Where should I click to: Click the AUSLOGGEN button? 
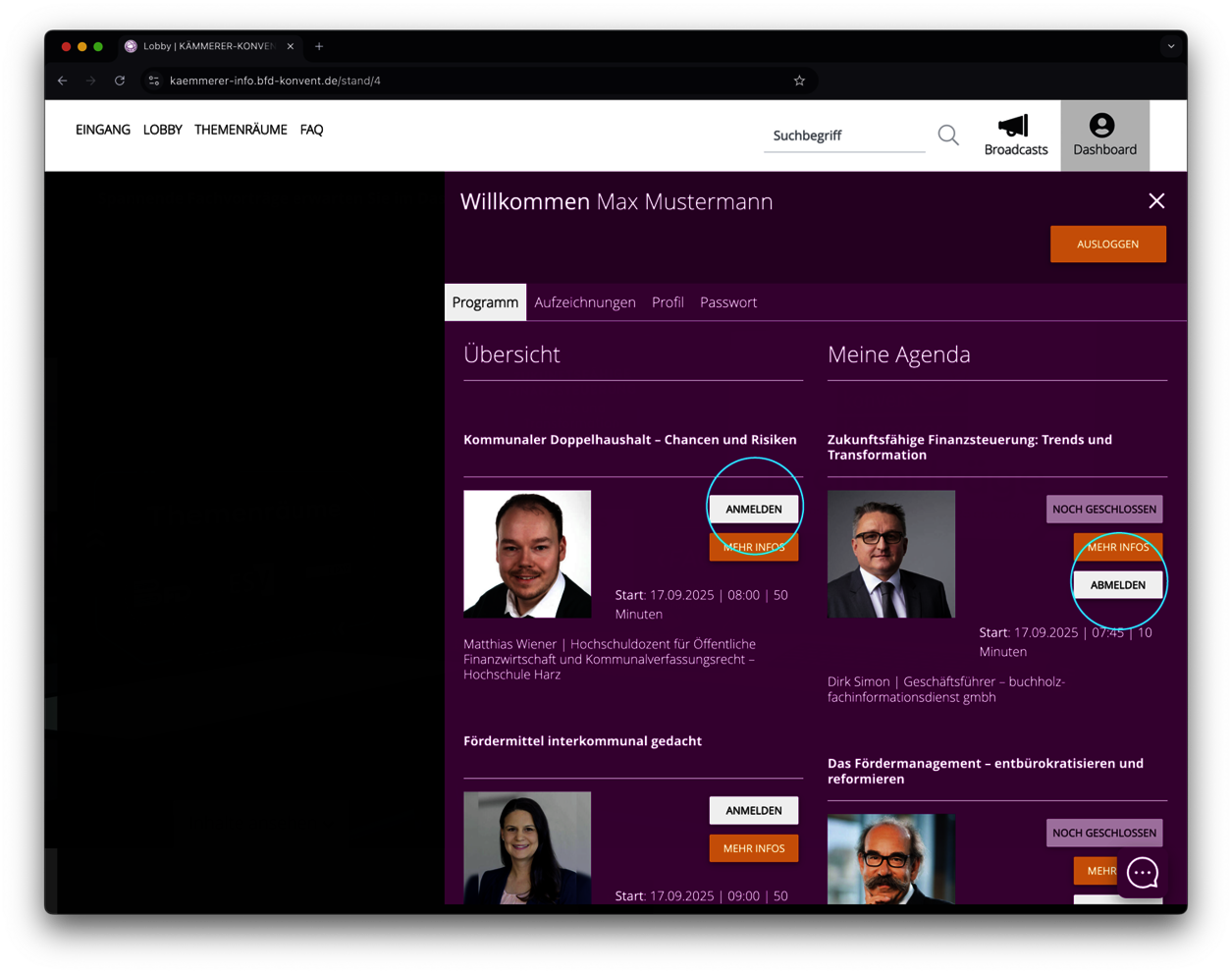coord(1108,244)
